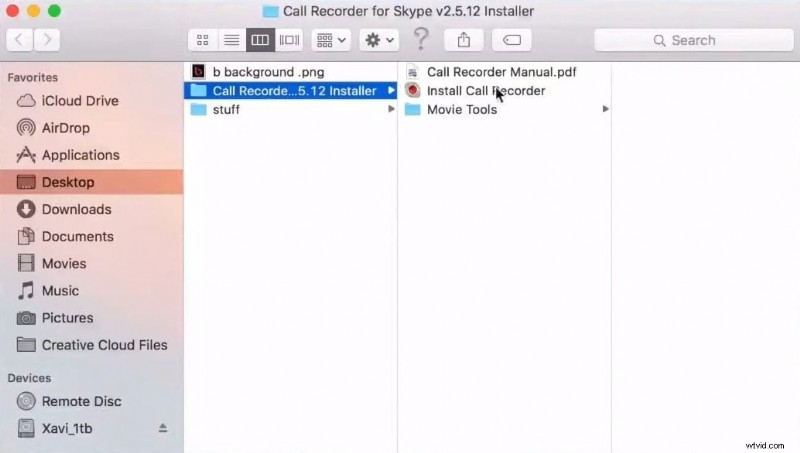
Task: Select Desktop in sidebar
Action: click(92, 182)
